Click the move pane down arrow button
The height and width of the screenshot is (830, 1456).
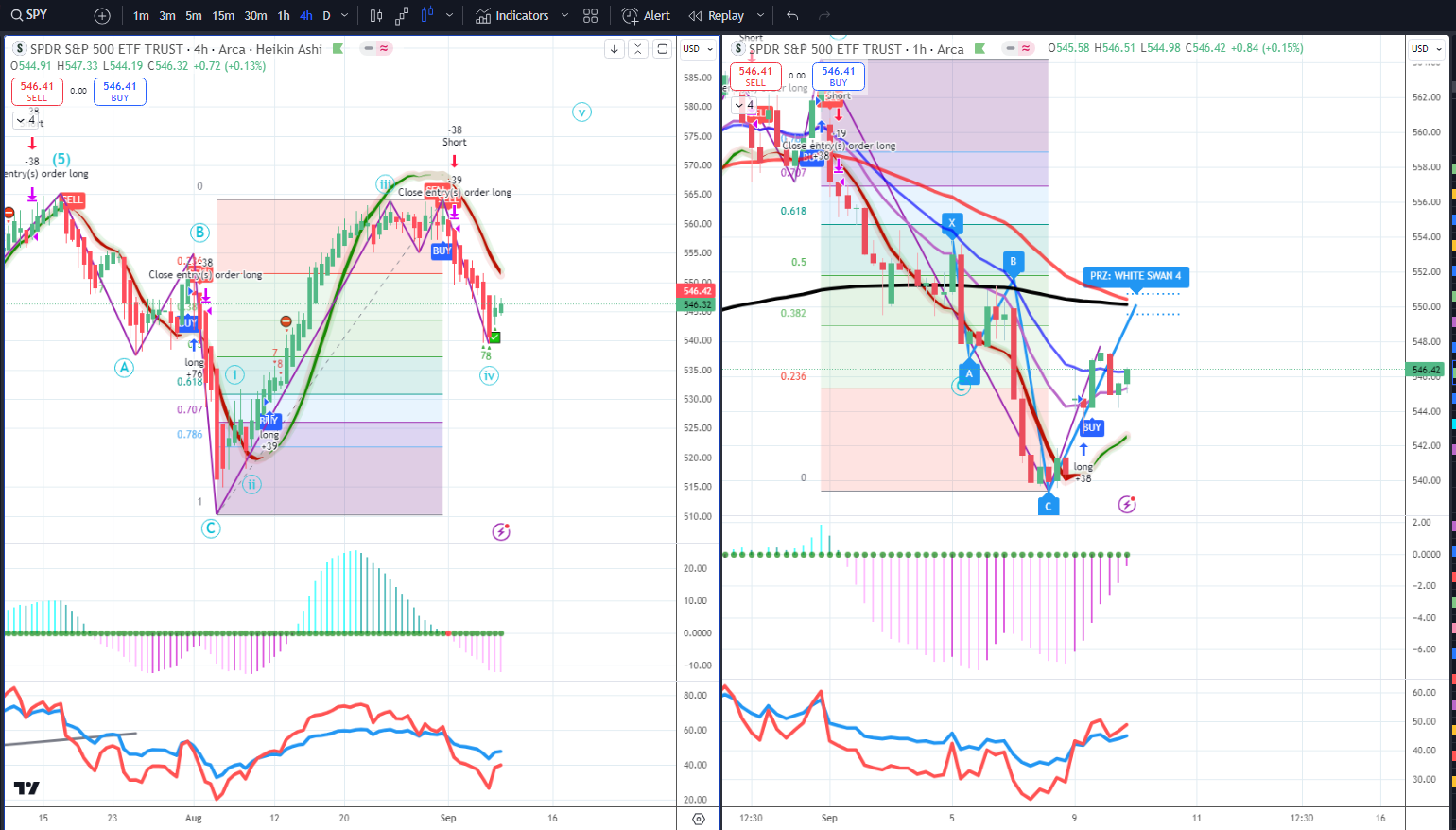coord(615,49)
